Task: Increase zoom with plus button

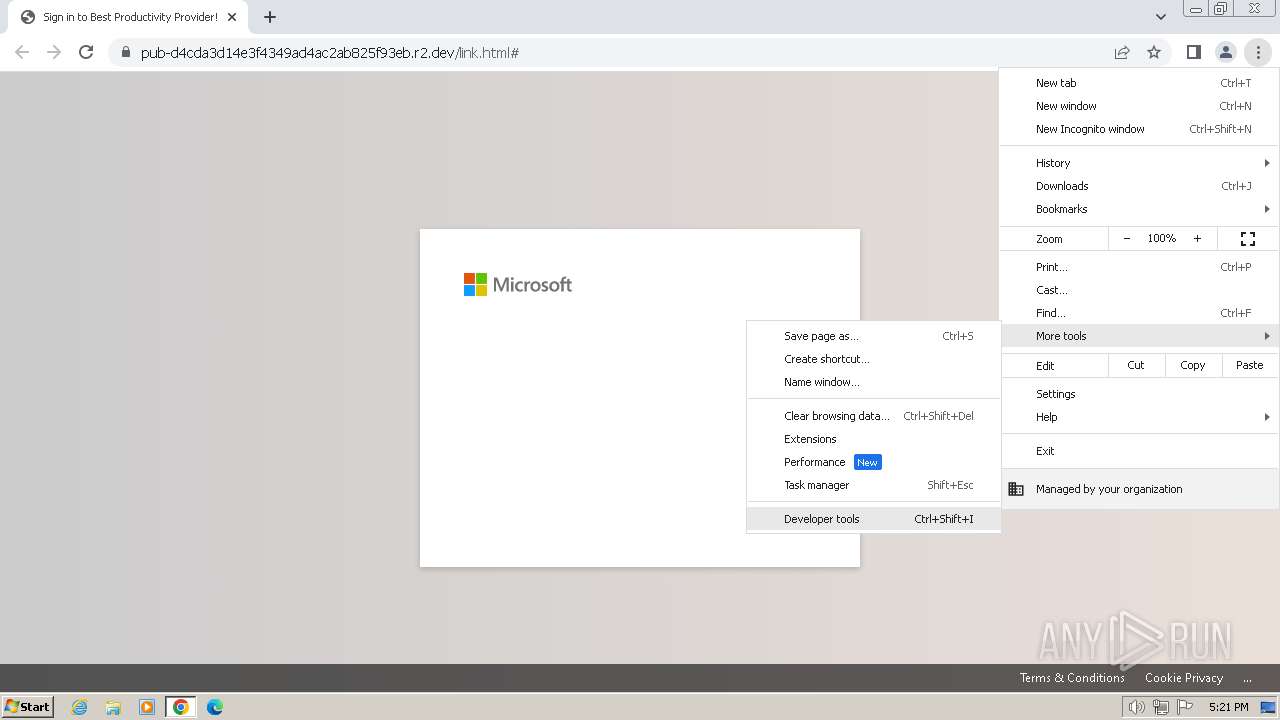Action: 1197,238
